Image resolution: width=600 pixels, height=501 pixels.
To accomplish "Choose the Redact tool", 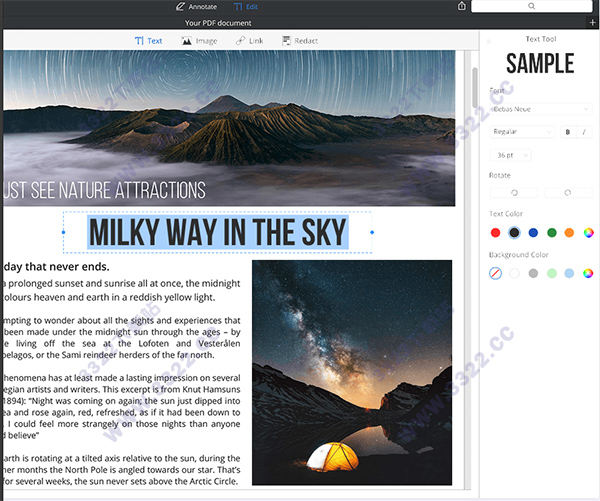I will click(x=300, y=41).
